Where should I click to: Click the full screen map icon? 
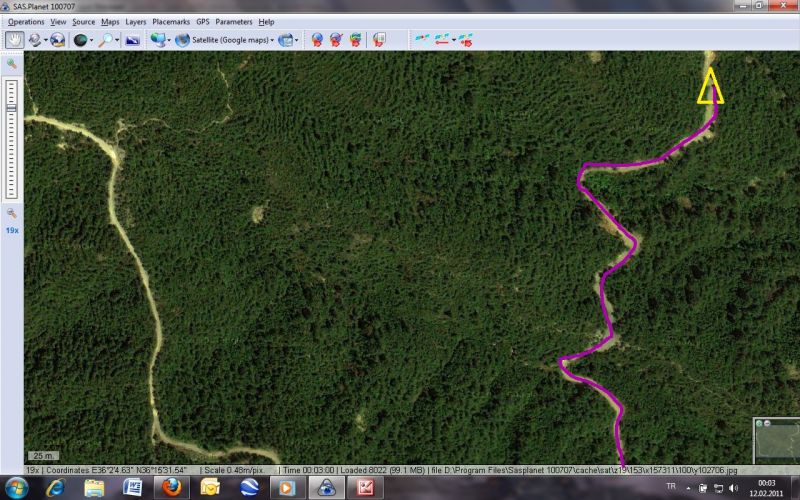[132, 40]
